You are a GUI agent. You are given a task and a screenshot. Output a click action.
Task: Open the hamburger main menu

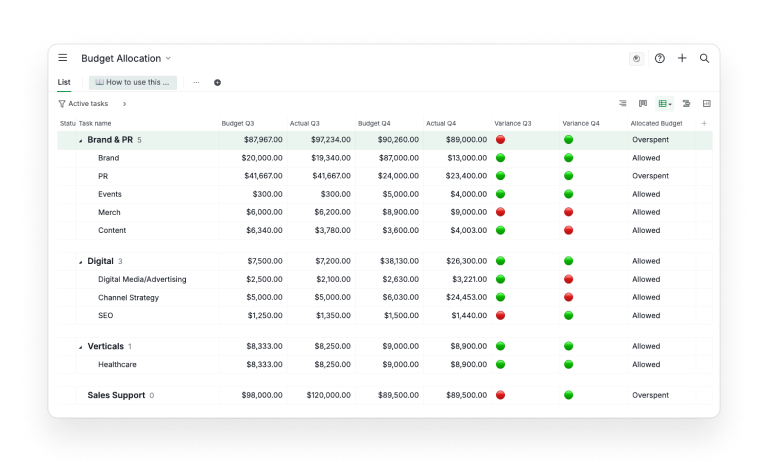[63, 58]
